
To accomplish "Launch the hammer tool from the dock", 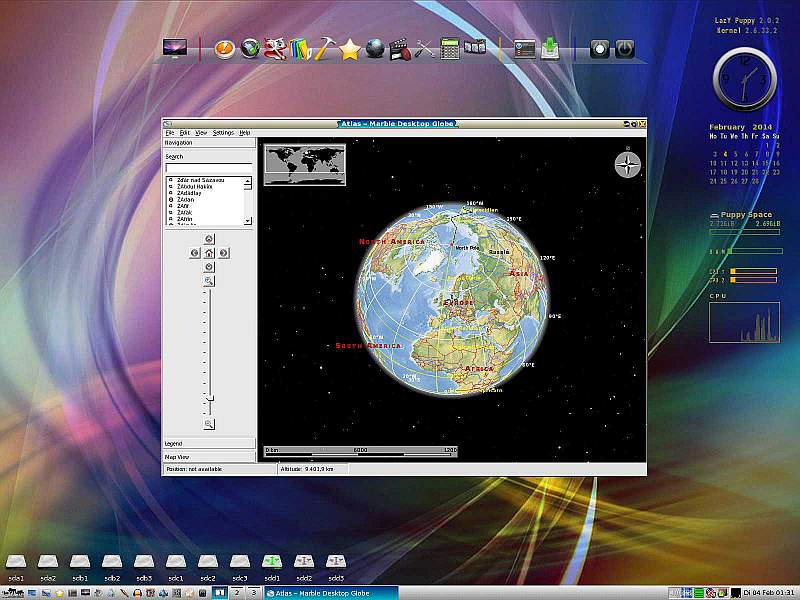I will (x=324, y=49).
